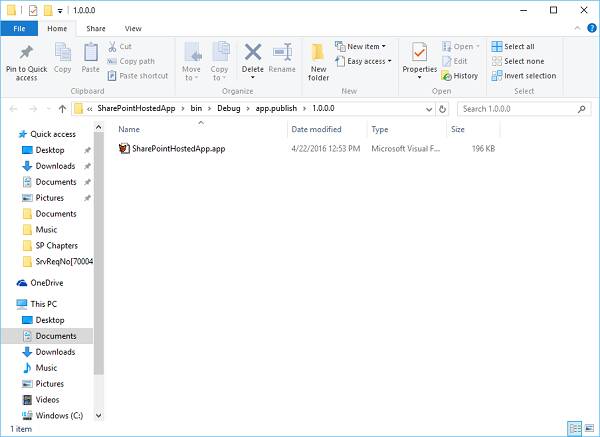Click the Delete X icon

click(253, 52)
